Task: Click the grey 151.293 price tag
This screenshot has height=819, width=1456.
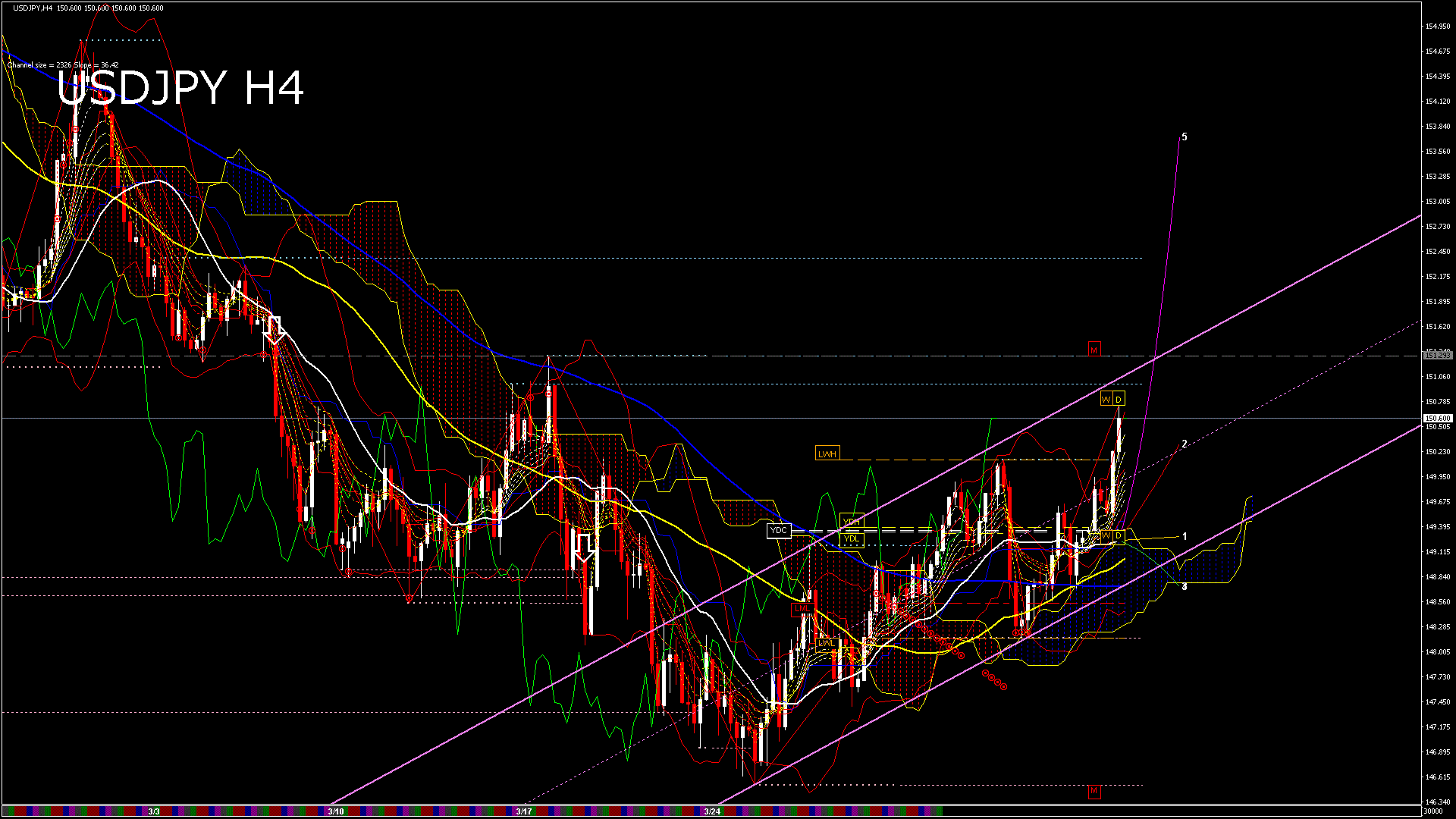Action: tap(1438, 355)
